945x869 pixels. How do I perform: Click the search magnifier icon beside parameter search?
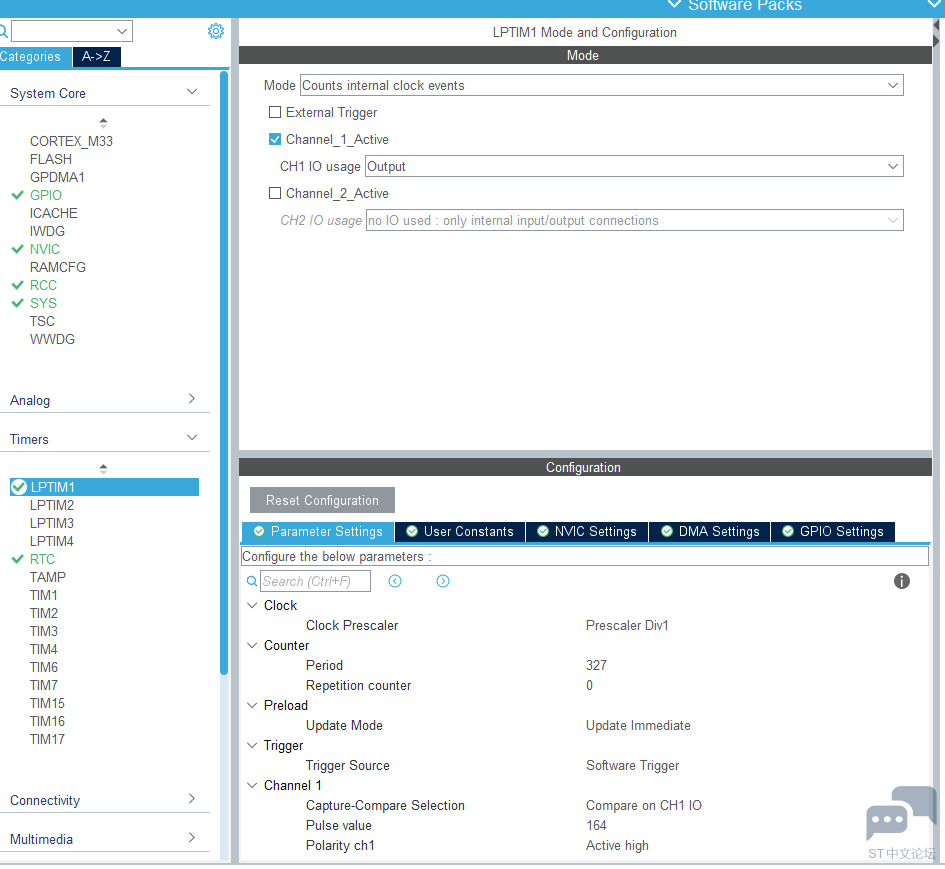[252, 581]
